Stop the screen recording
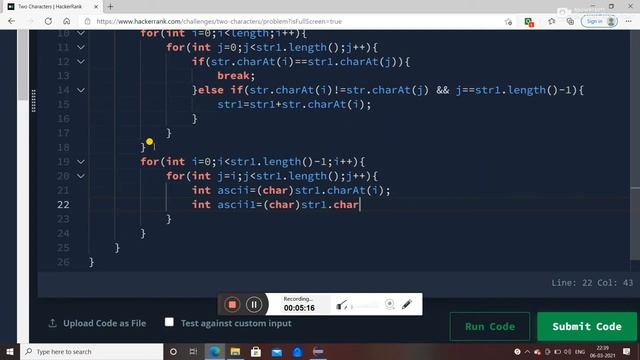Screen dimensions: 640x360 coord(232,304)
